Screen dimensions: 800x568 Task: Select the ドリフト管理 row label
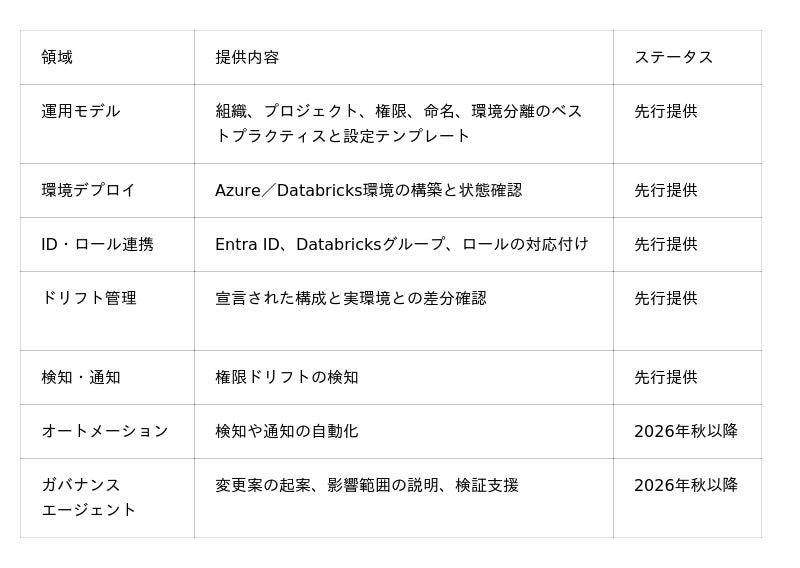(x=89, y=298)
